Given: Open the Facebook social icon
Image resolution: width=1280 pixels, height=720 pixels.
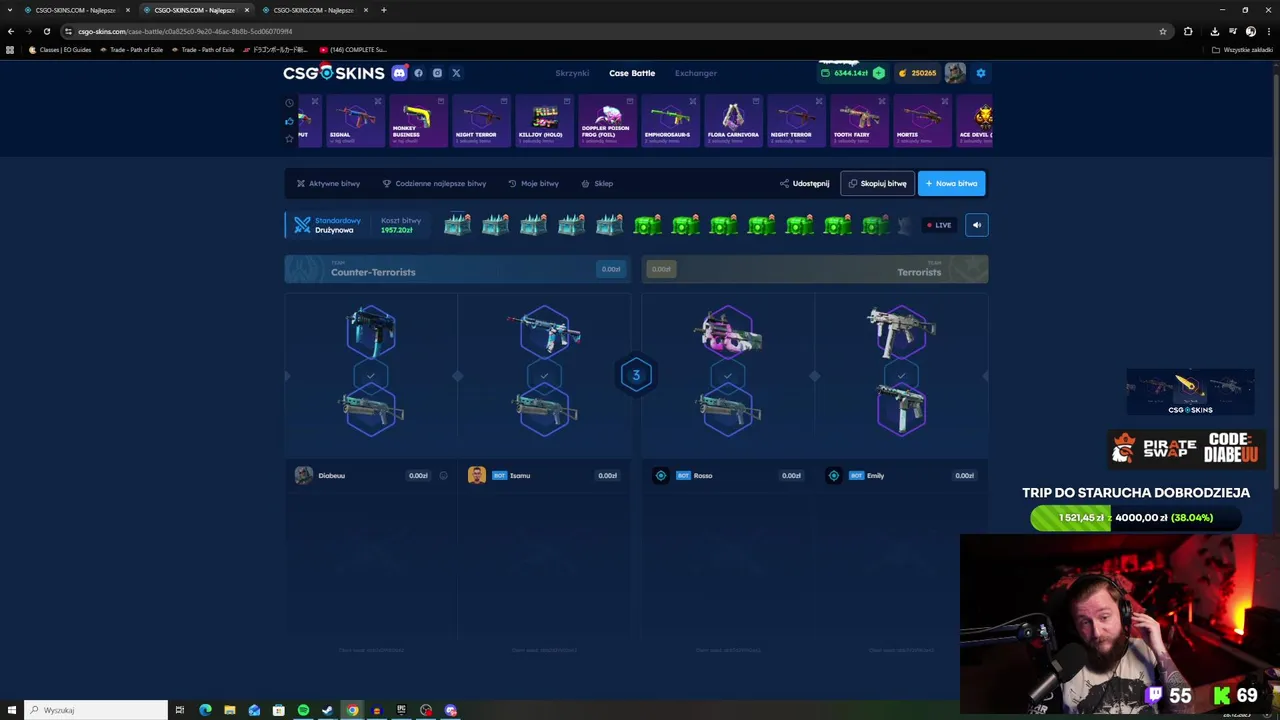Looking at the screenshot, I should tap(418, 73).
